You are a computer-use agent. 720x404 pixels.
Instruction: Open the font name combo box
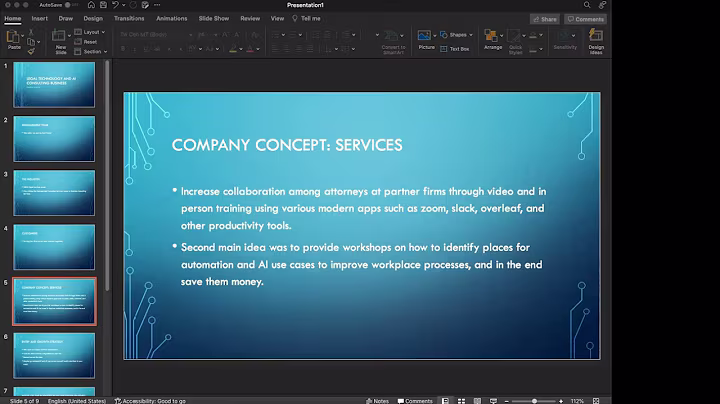click(x=156, y=34)
